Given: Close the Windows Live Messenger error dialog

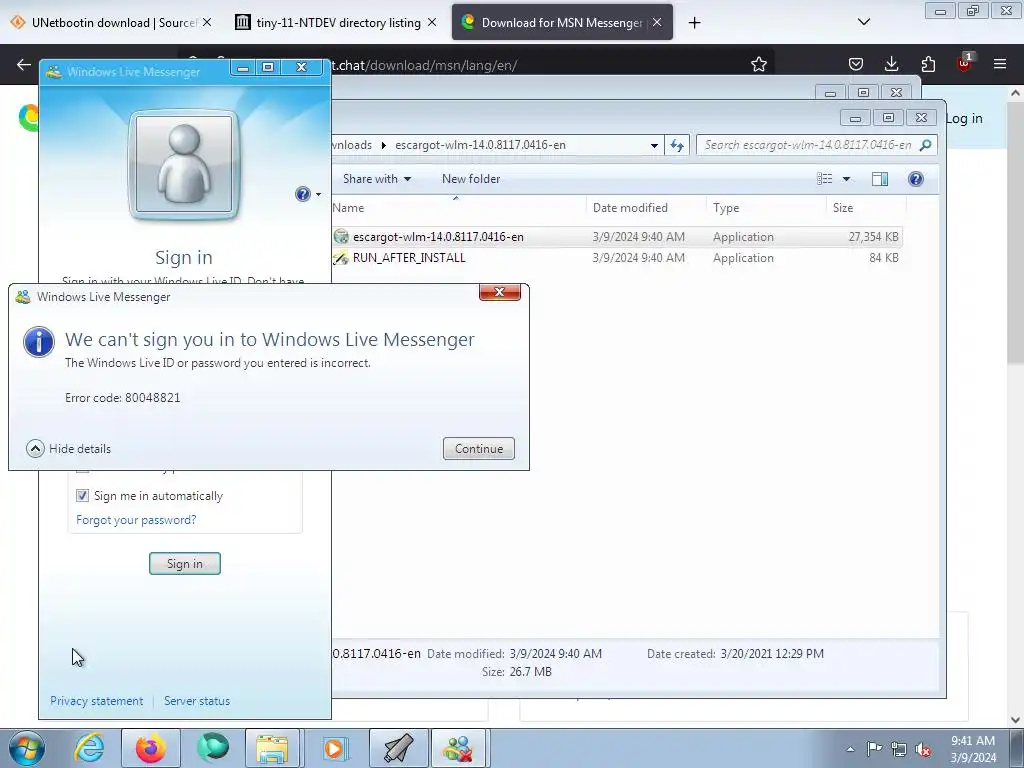Looking at the screenshot, I should (x=500, y=292).
